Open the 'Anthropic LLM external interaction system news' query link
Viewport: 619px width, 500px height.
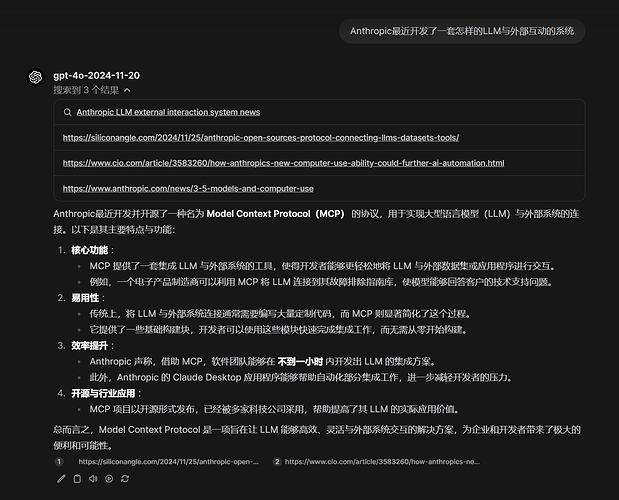point(168,112)
